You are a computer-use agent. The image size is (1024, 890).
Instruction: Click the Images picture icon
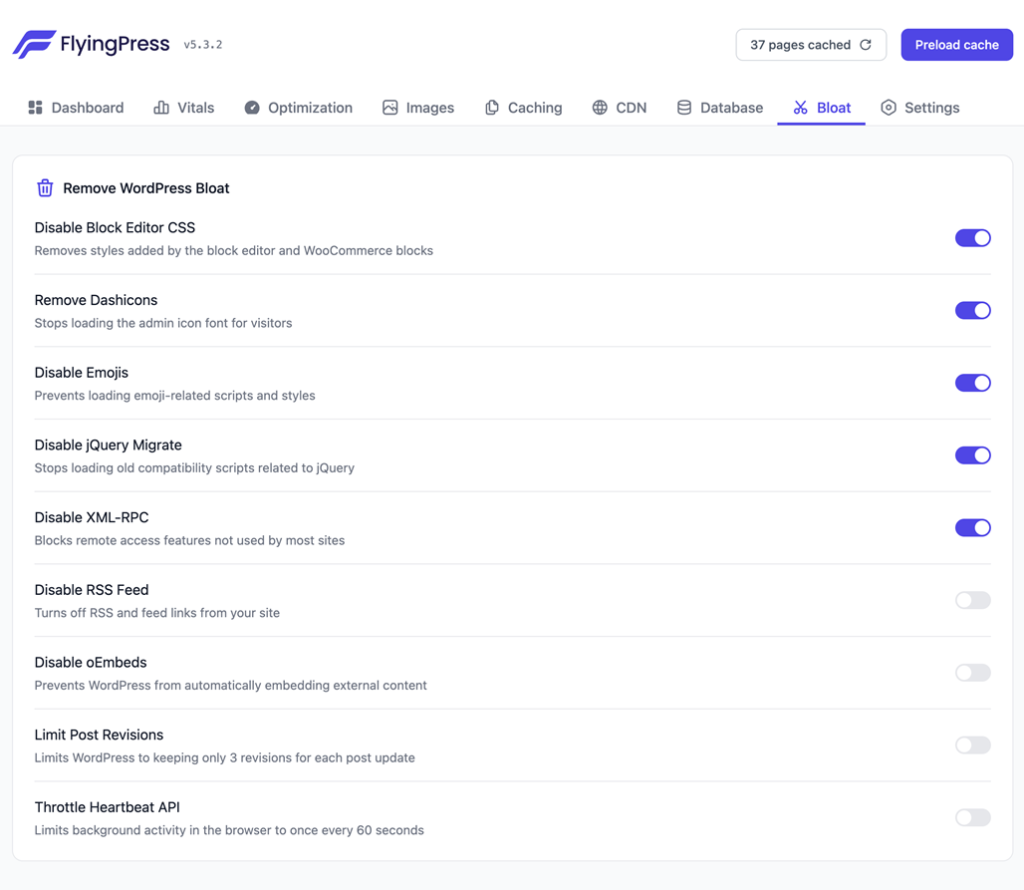(390, 108)
